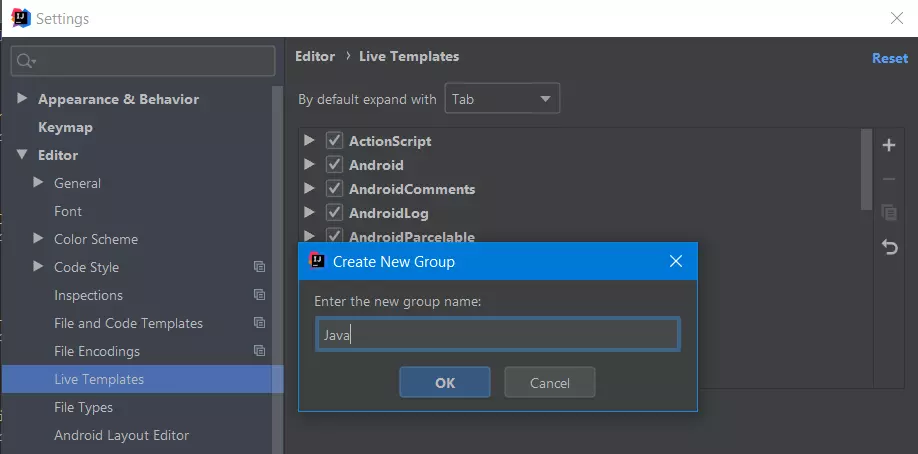The width and height of the screenshot is (918, 454).
Task: Expand the Android template group
Action: point(309,165)
